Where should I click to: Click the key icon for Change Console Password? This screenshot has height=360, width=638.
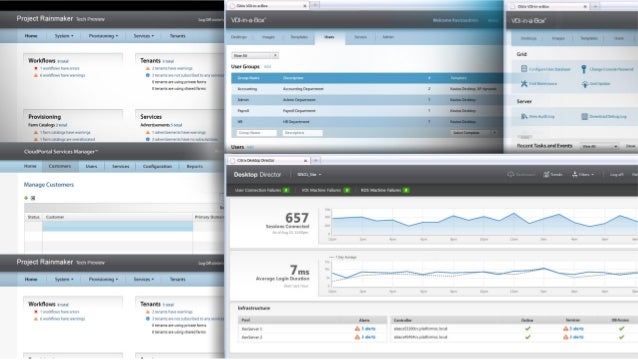(584, 69)
